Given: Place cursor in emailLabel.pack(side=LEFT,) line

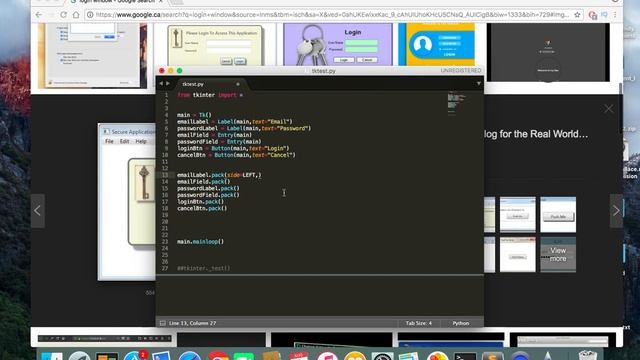Looking at the screenshot, I should (x=219, y=175).
